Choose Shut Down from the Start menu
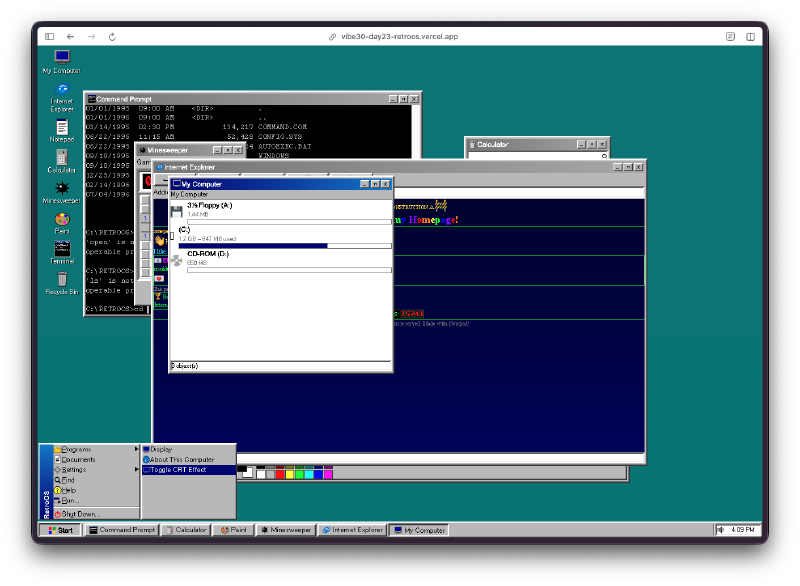This screenshot has width=800, height=586. click(81, 513)
